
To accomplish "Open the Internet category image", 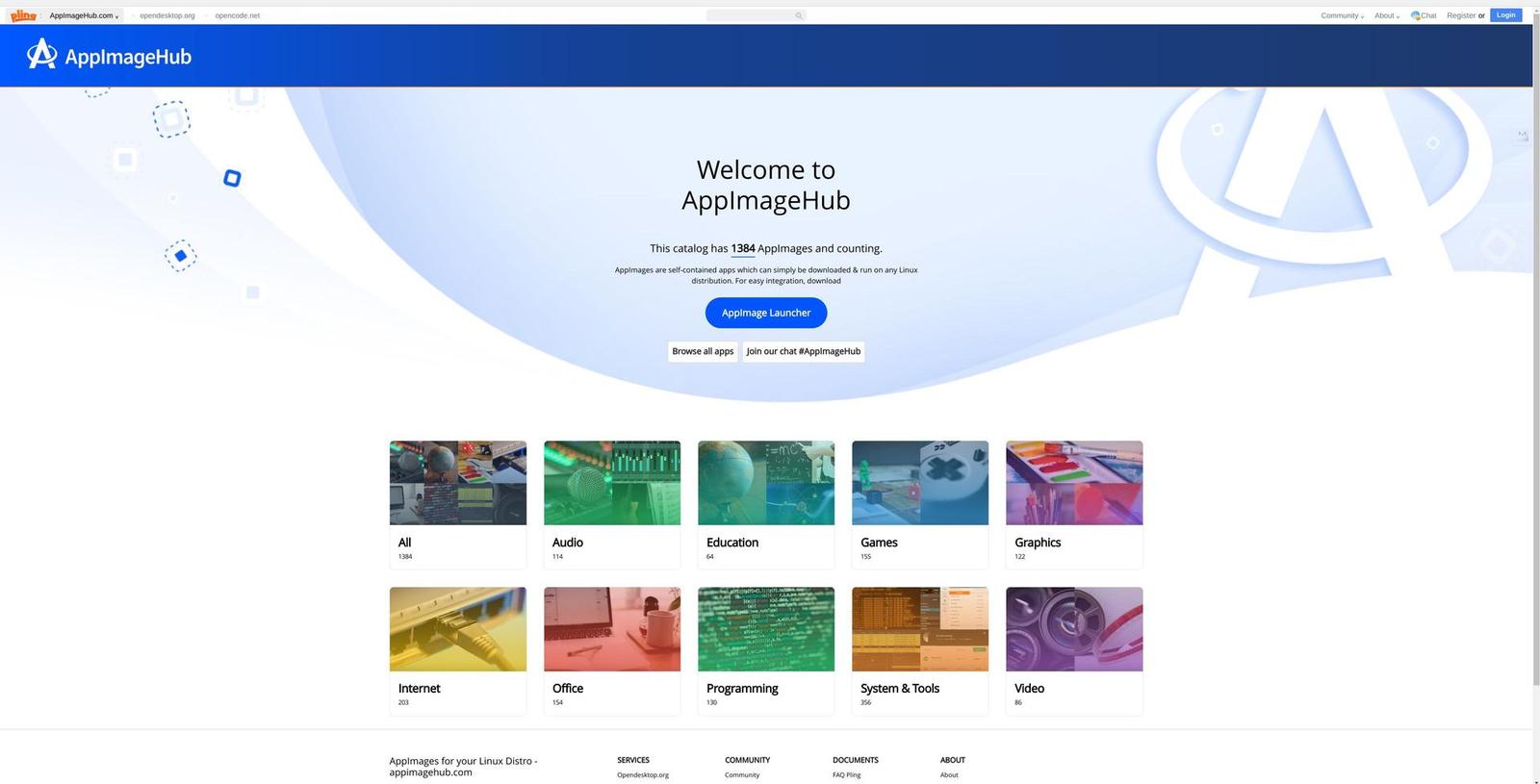I will (458, 629).
